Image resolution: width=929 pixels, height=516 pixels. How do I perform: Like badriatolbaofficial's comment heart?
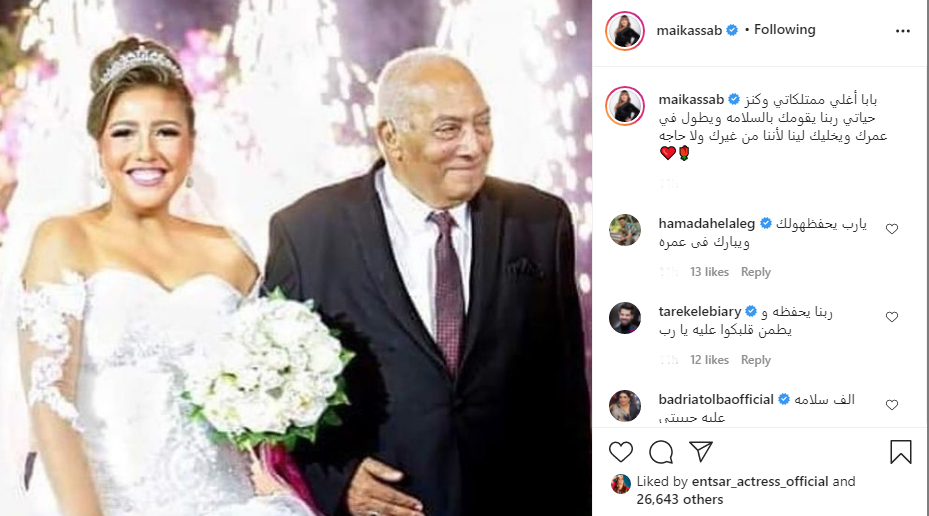(892, 405)
